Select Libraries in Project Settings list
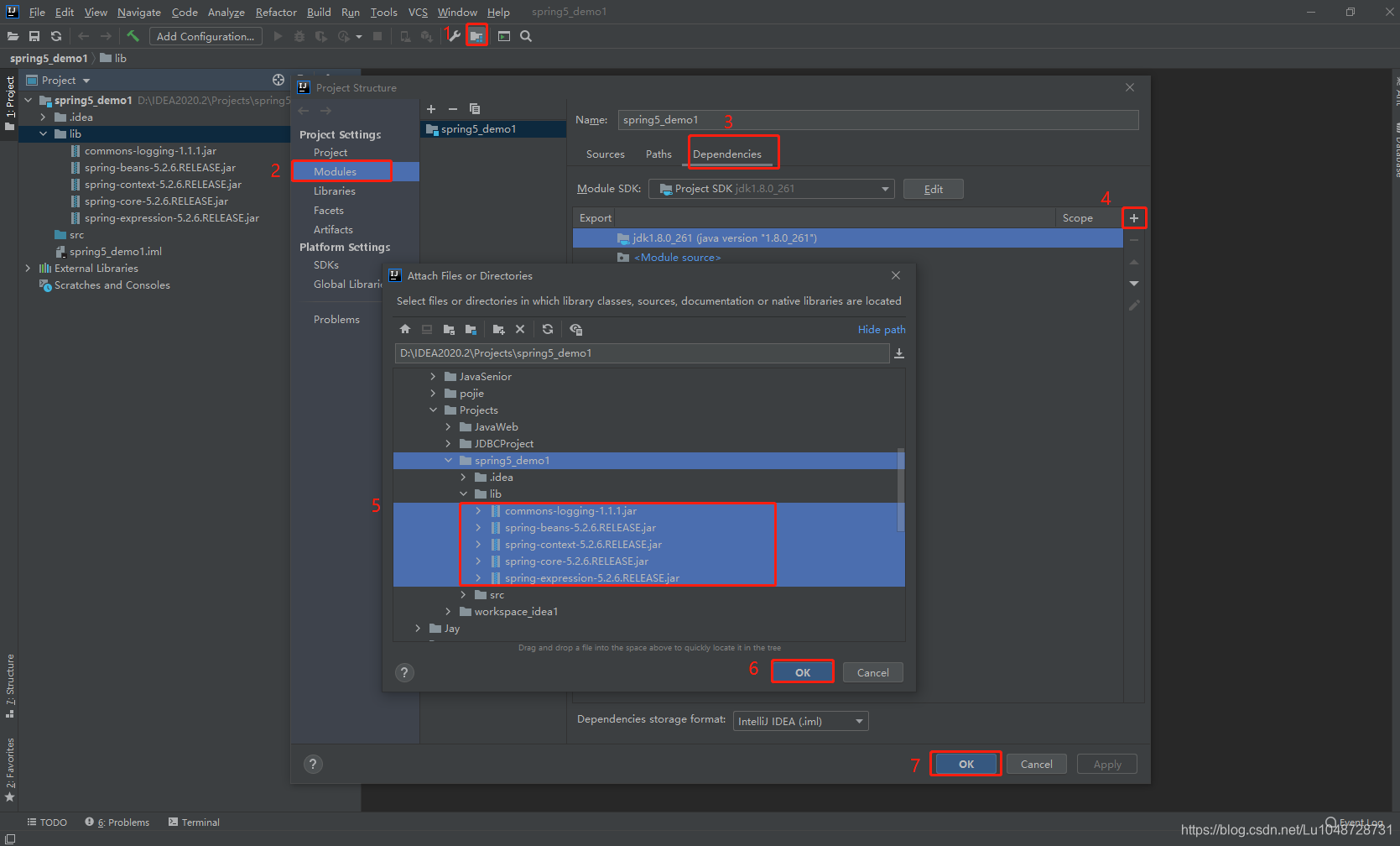 (x=334, y=191)
